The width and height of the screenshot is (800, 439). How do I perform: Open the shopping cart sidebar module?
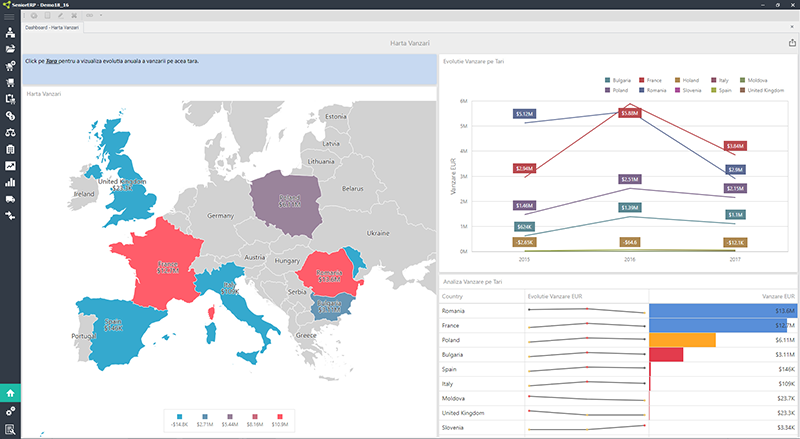tap(10, 83)
